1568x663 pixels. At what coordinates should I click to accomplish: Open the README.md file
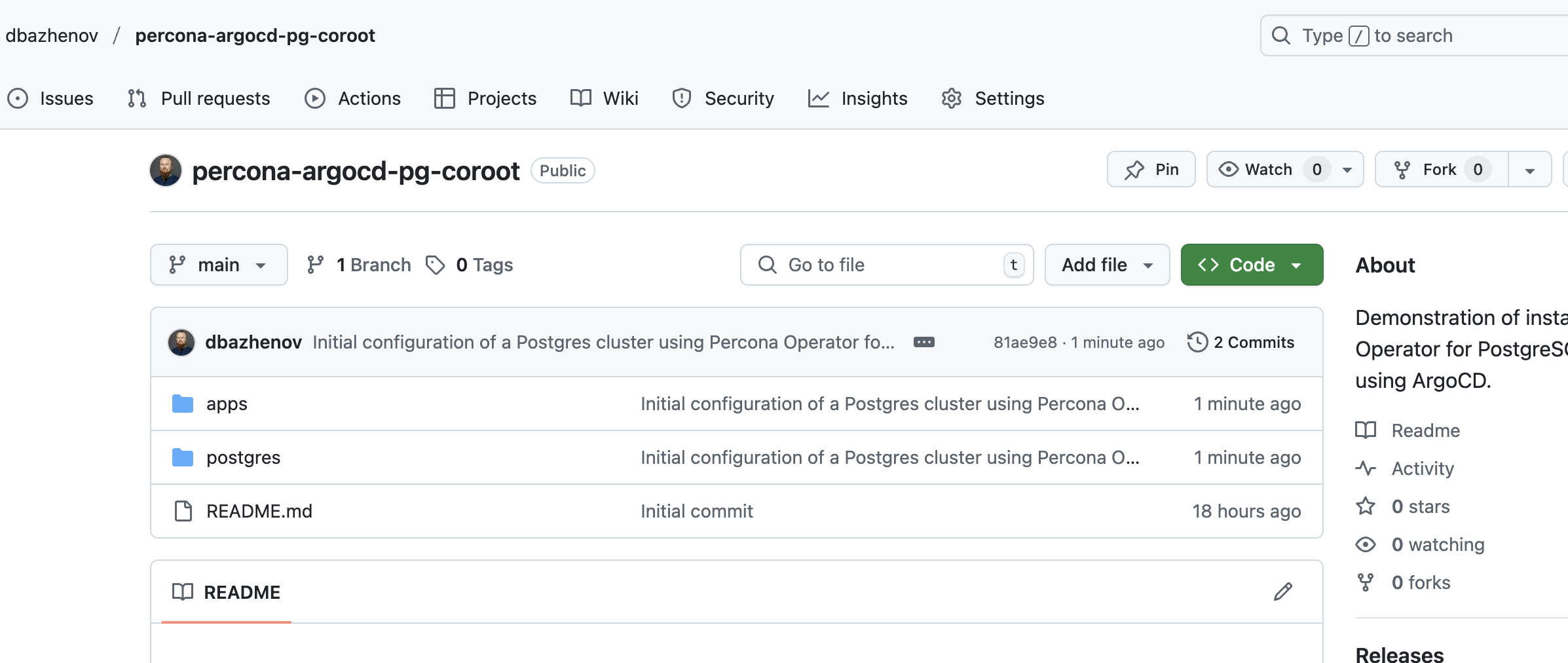coord(259,511)
